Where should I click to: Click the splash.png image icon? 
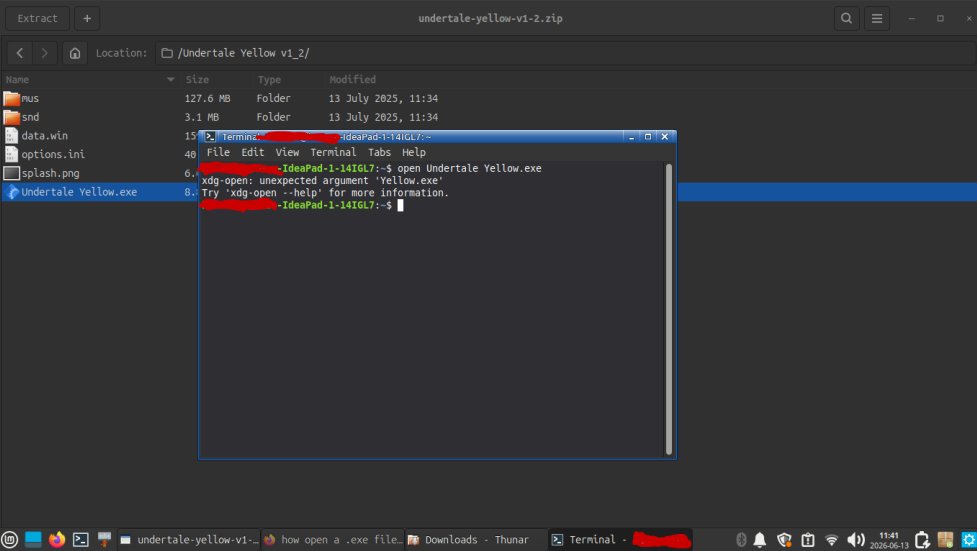11,173
